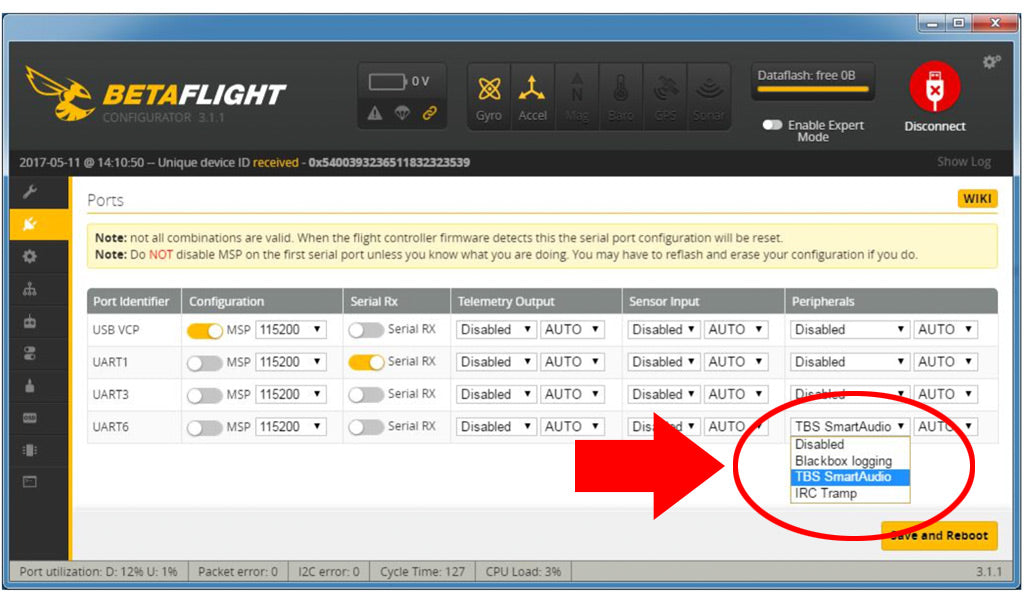Click Show Log in the log bar
Viewport: 1024px width, 600px height.
pos(963,162)
